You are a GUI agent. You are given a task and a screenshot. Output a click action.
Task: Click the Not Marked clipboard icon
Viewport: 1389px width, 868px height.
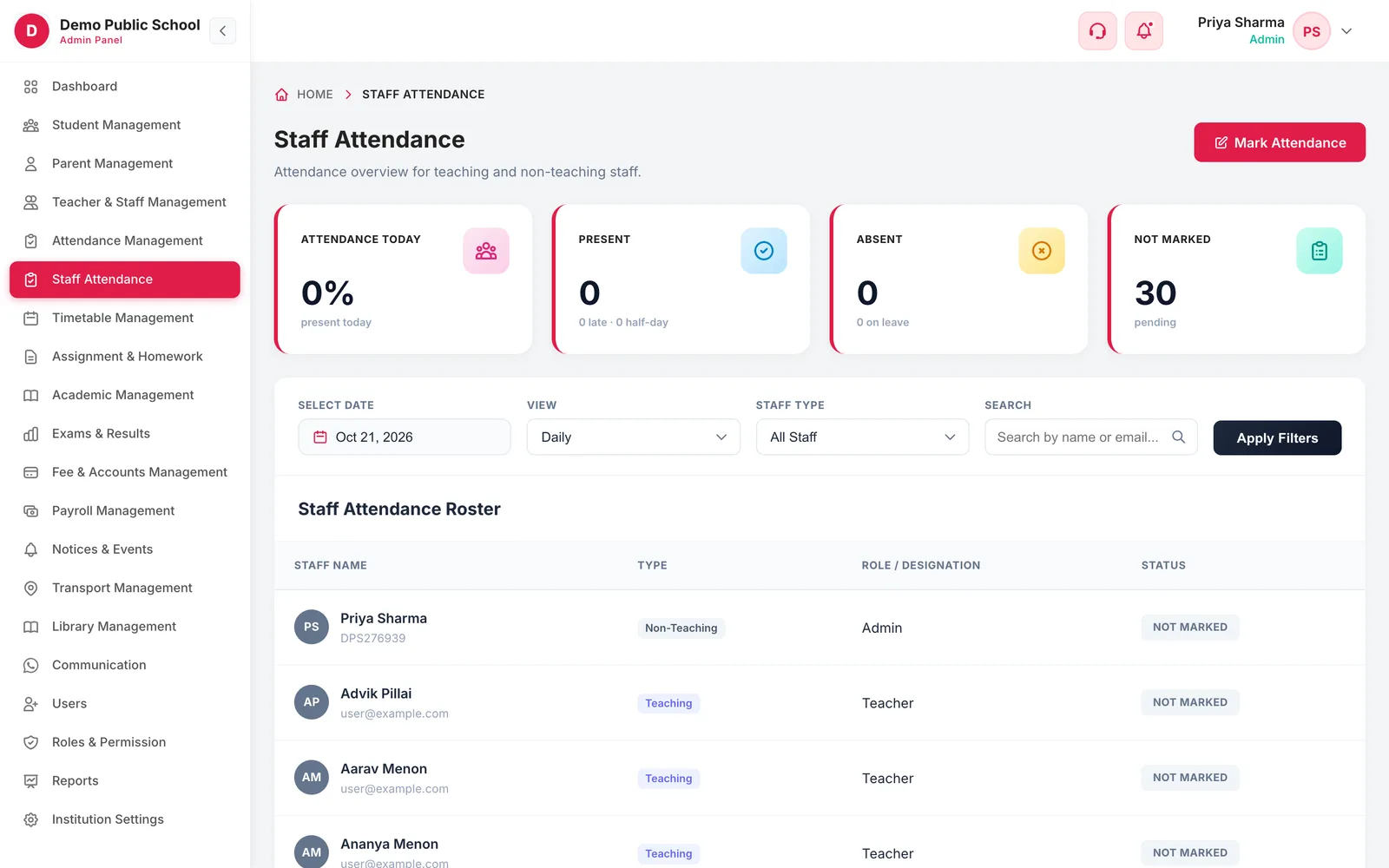tap(1320, 251)
